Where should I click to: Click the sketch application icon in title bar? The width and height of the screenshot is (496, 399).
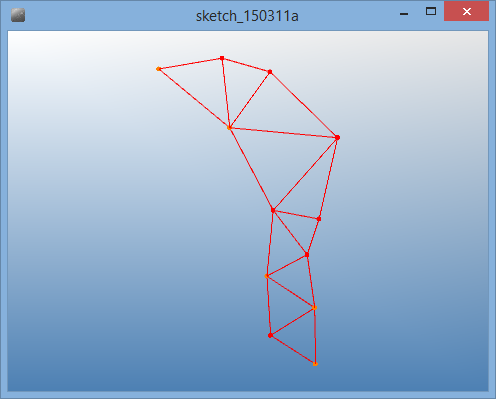18,15
